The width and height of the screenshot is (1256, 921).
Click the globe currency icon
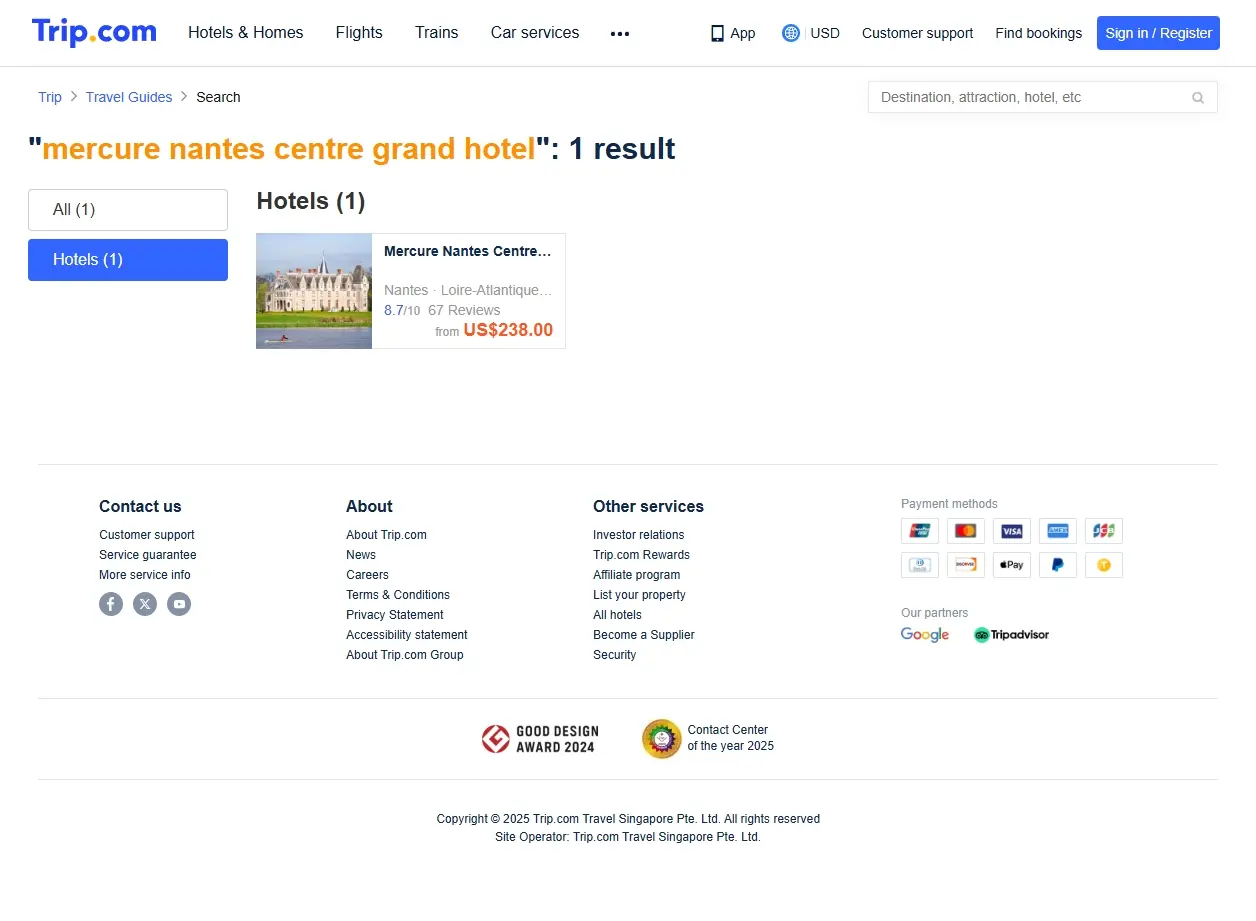791,33
